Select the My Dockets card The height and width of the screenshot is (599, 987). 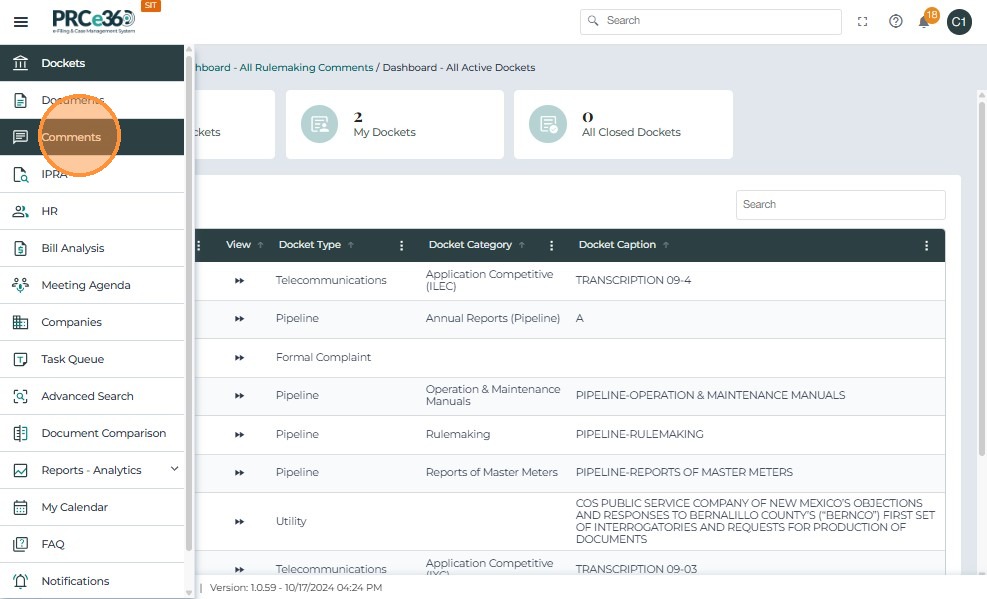(x=394, y=124)
